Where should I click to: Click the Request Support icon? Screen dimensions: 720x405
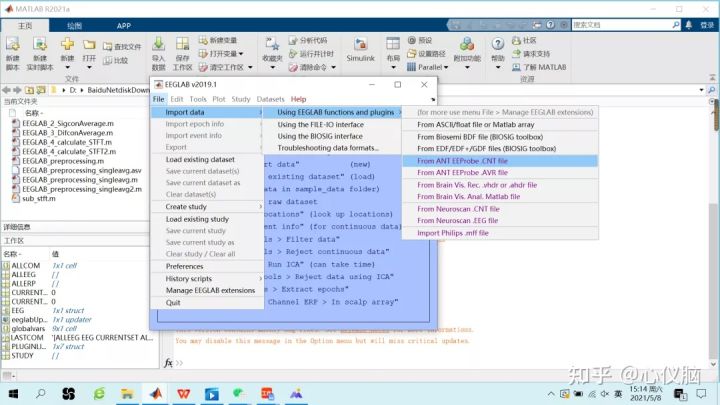click(516, 54)
